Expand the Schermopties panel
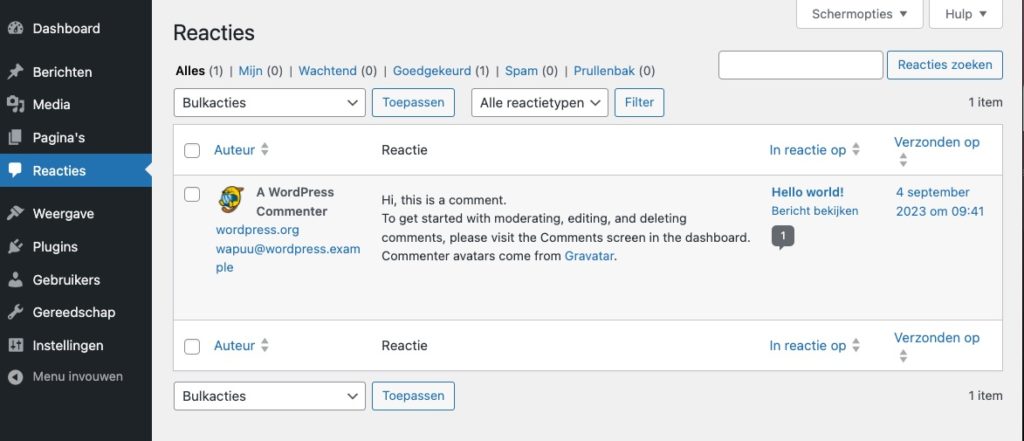The width and height of the screenshot is (1024, 441). click(859, 14)
